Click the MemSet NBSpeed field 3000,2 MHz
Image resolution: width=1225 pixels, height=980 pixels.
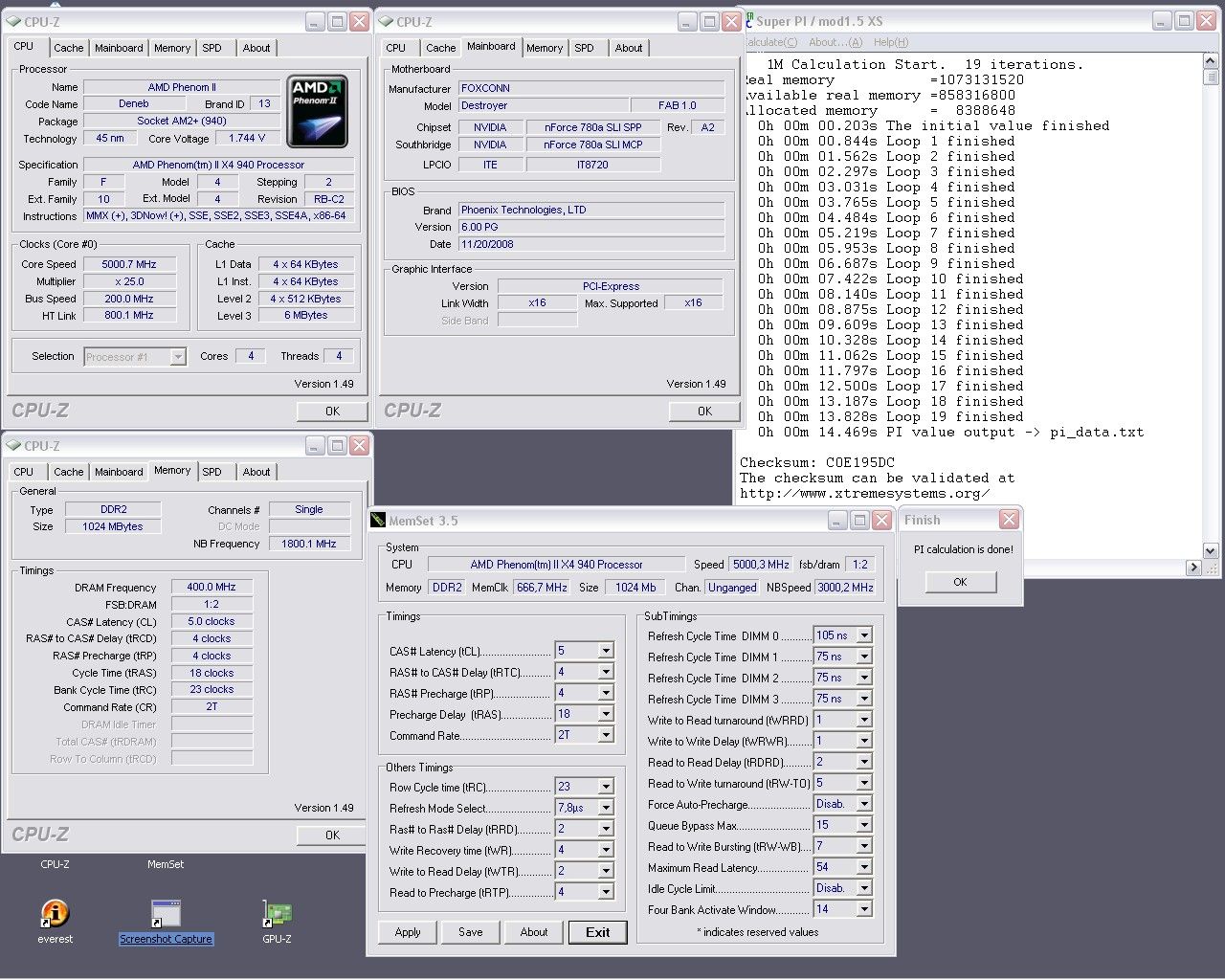point(845,588)
